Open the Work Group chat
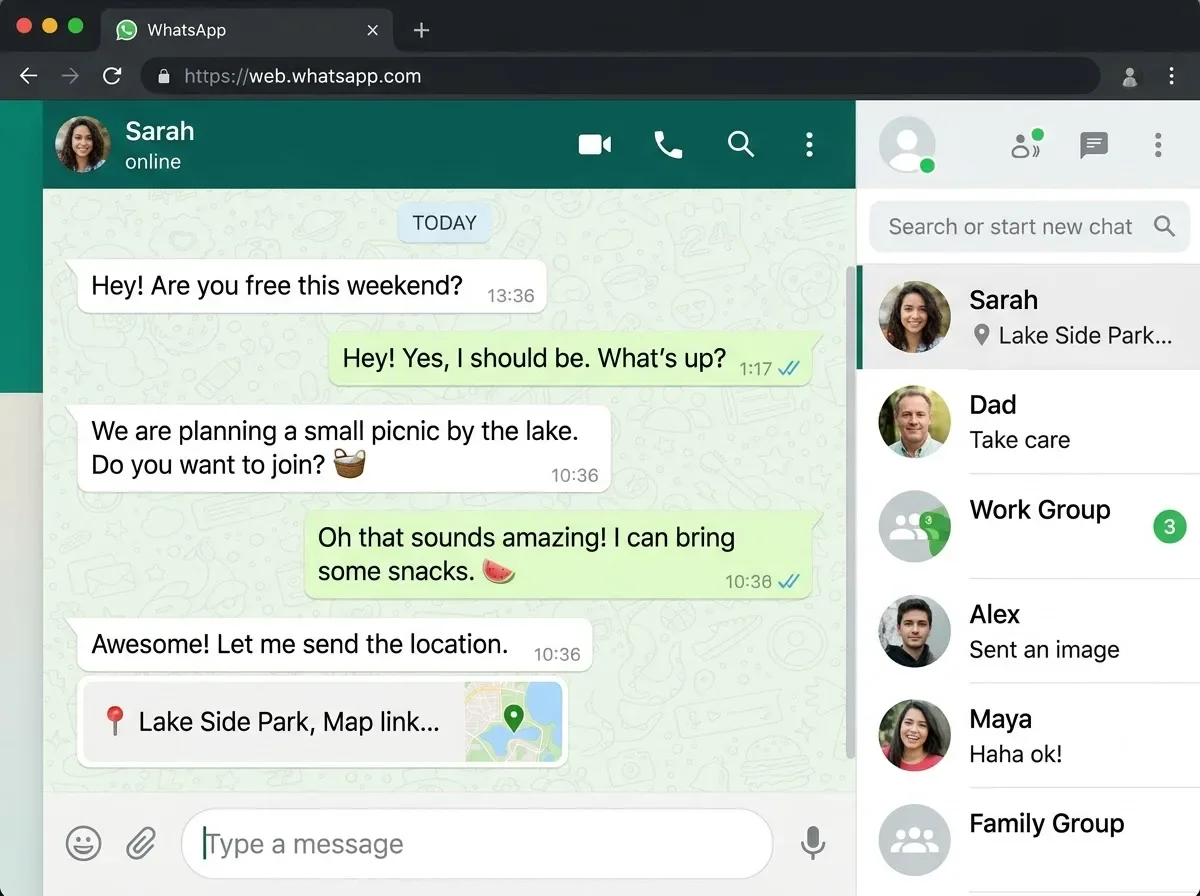Image resolution: width=1200 pixels, height=896 pixels. pyautogui.click(x=1030, y=527)
